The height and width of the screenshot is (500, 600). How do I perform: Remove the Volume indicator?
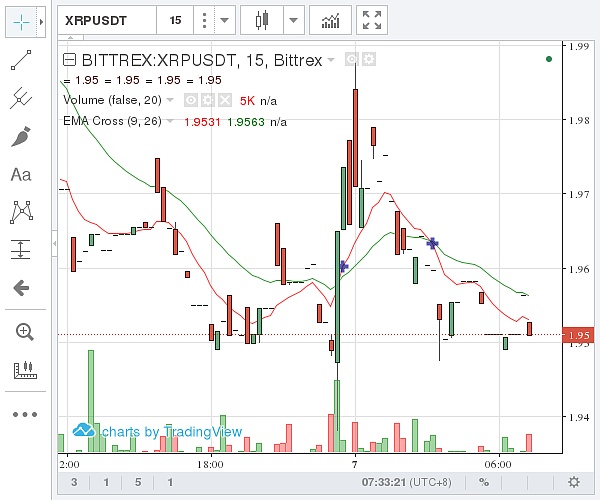pos(225,100)
